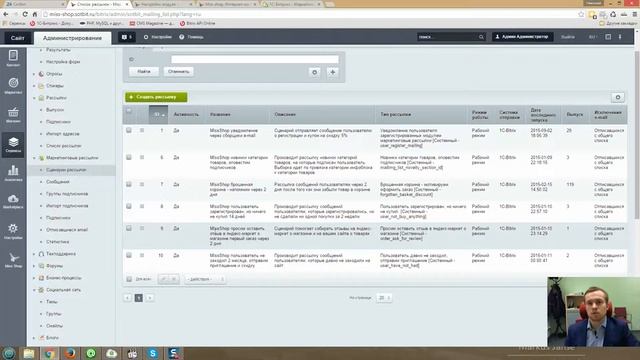The image size is (640, 360).
Task: Open the Магазин basket icon section
Action: (13, 115)
